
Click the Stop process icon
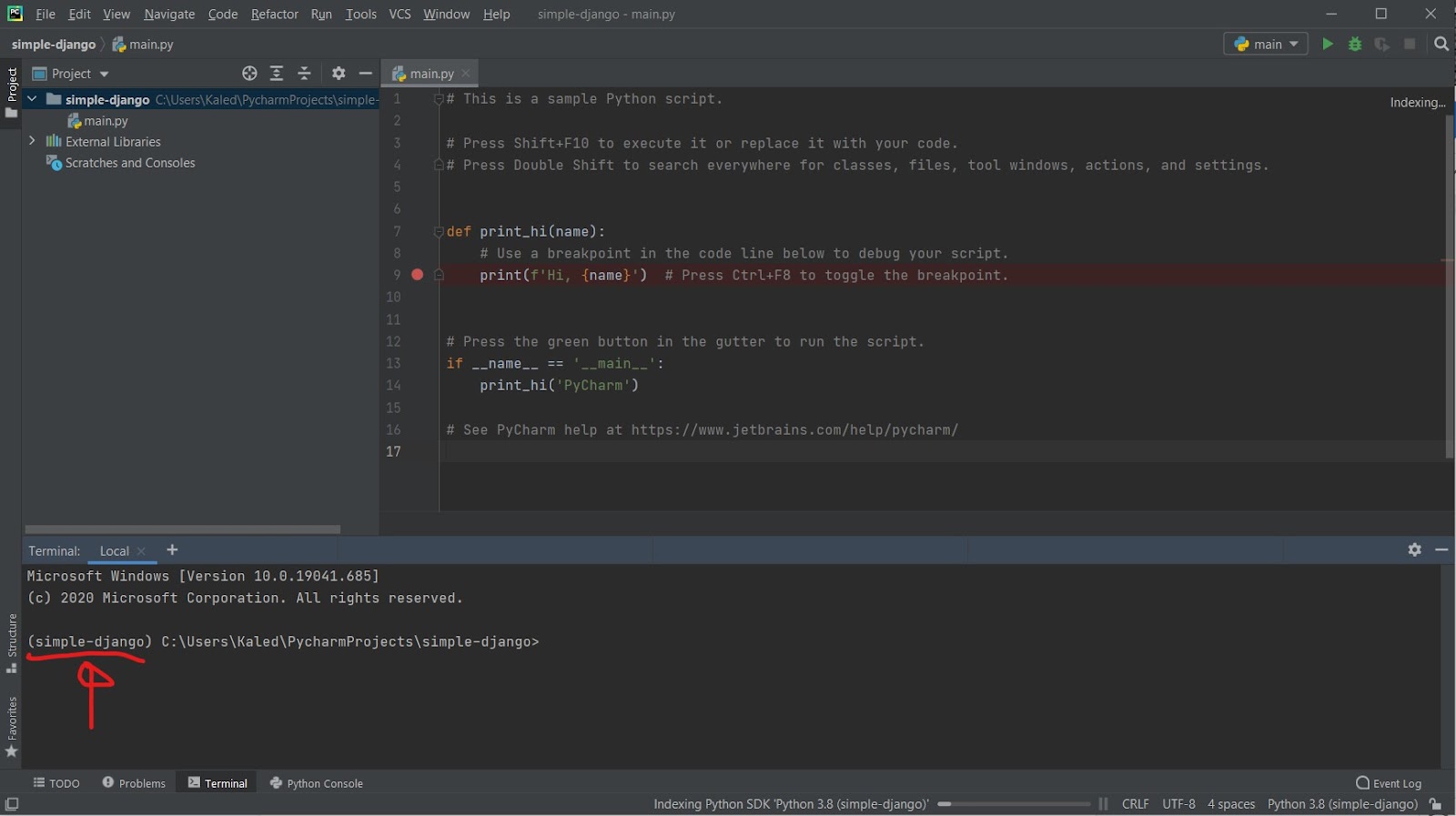tap(1410, 44)
